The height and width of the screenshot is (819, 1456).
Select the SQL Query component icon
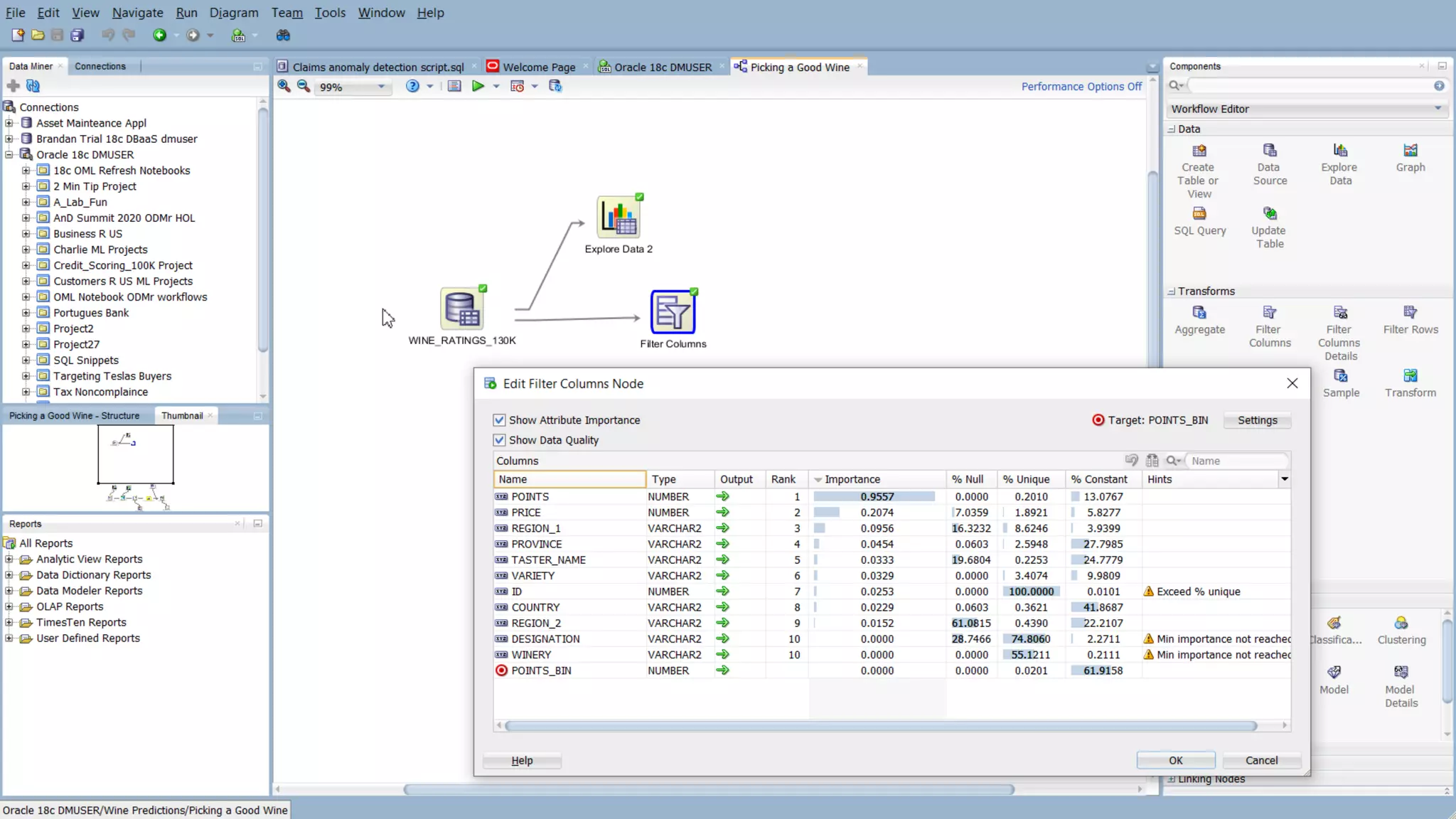coord(1199,214)
